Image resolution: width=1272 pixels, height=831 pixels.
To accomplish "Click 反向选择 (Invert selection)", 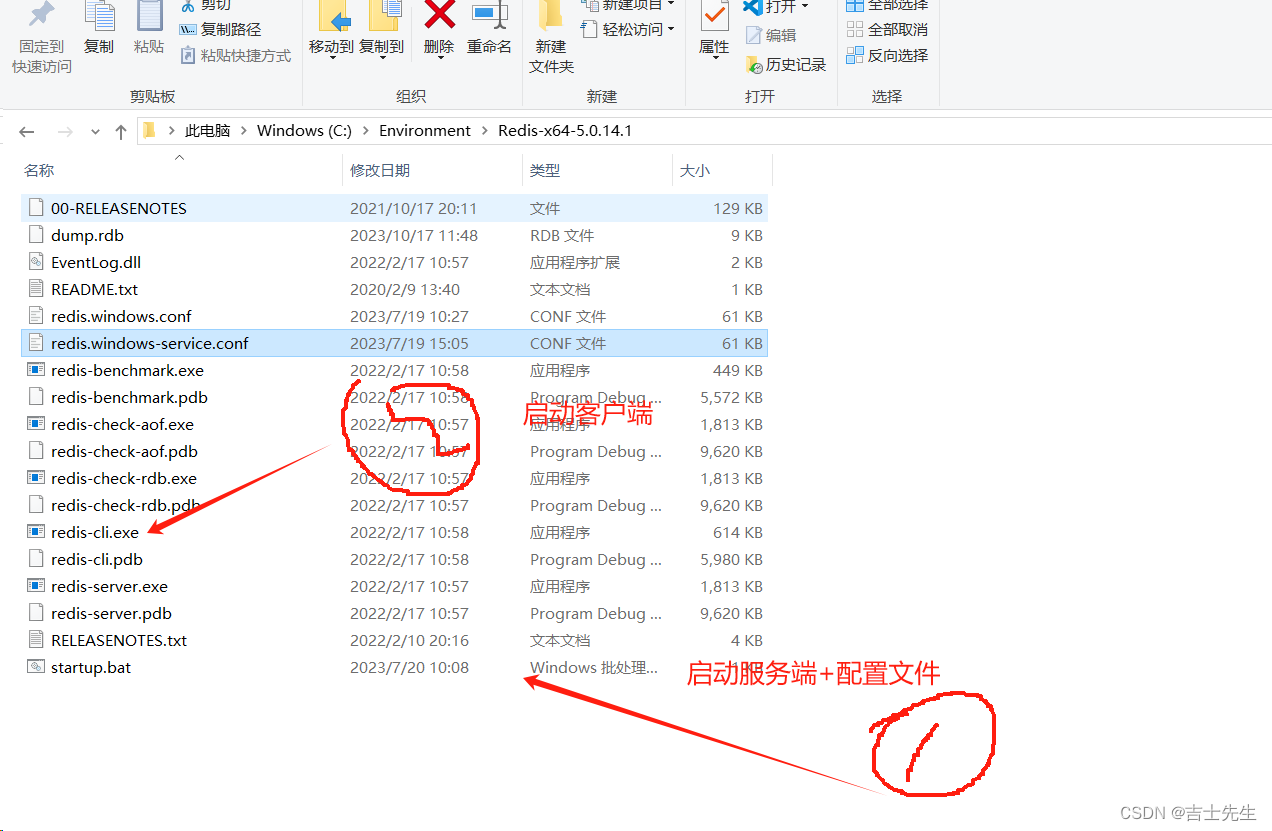I will 887,56.
